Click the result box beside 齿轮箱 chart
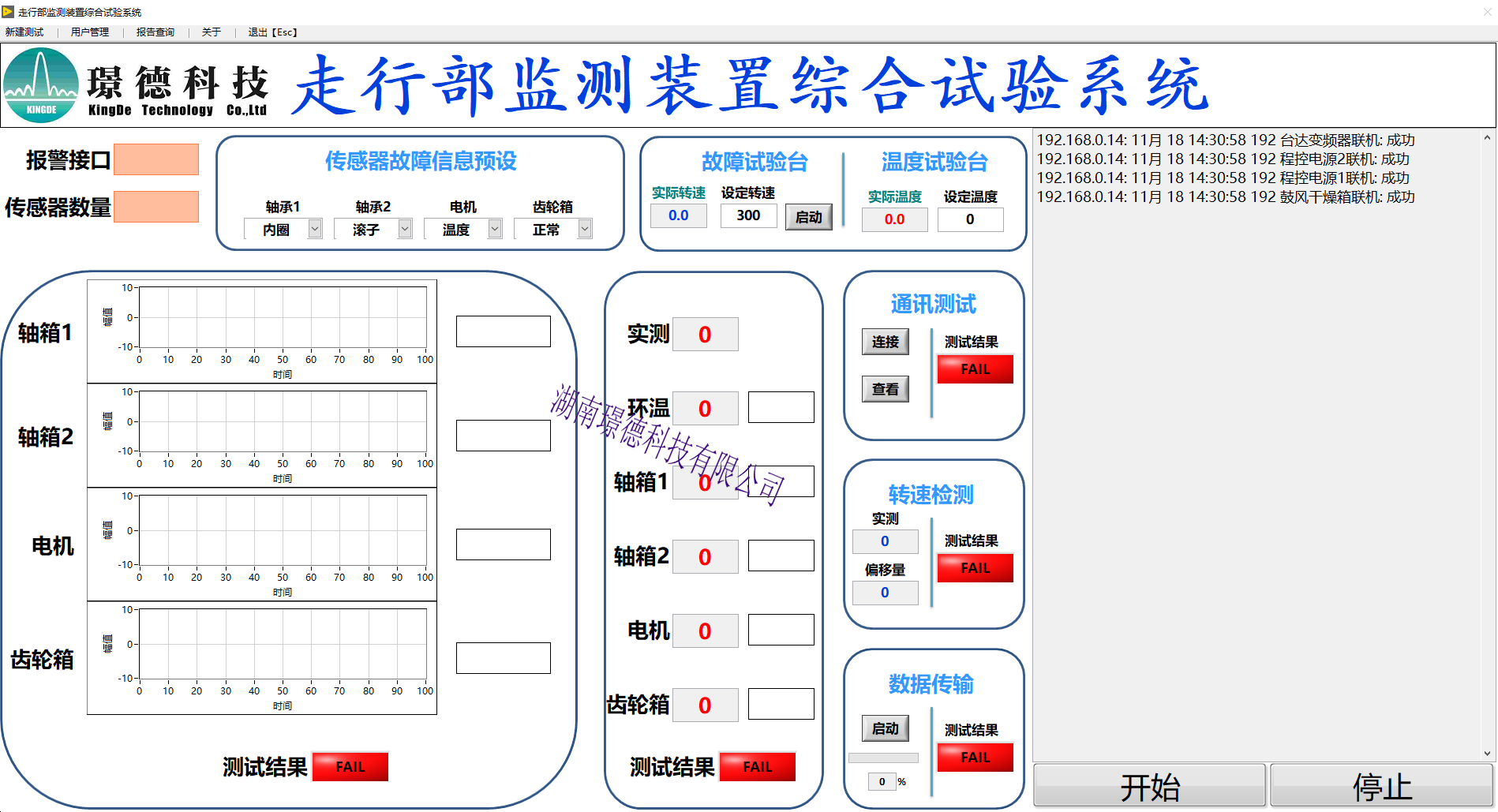The width and height of the screenshot is (1498, 812). click(x=503, y=658)
